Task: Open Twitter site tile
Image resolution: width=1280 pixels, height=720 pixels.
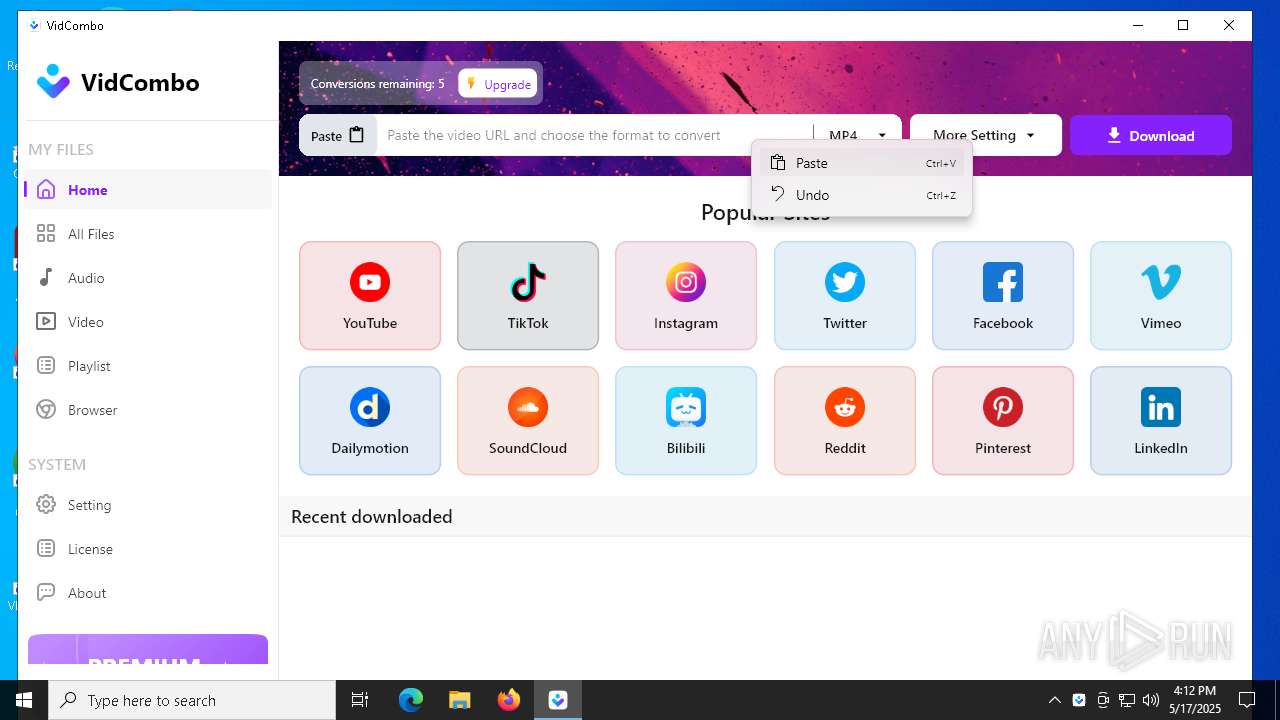Action: [x=845, y=295]
